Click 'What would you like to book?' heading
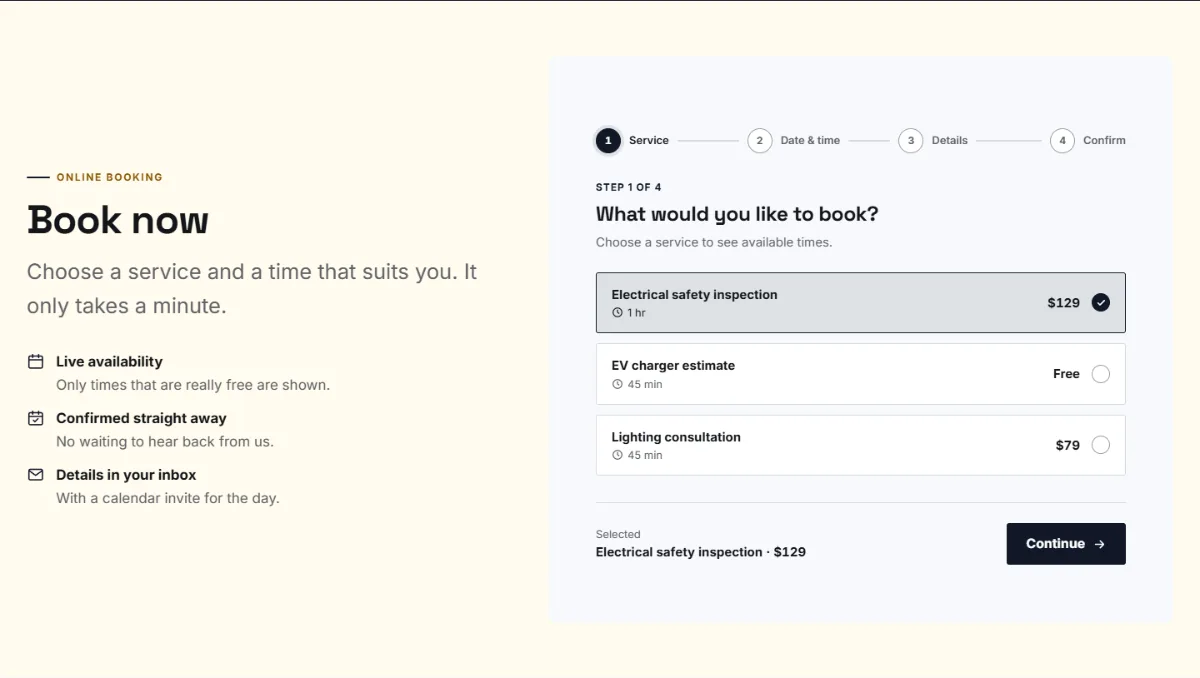This screenshot has width=1200, height=678. pos(737,214)
